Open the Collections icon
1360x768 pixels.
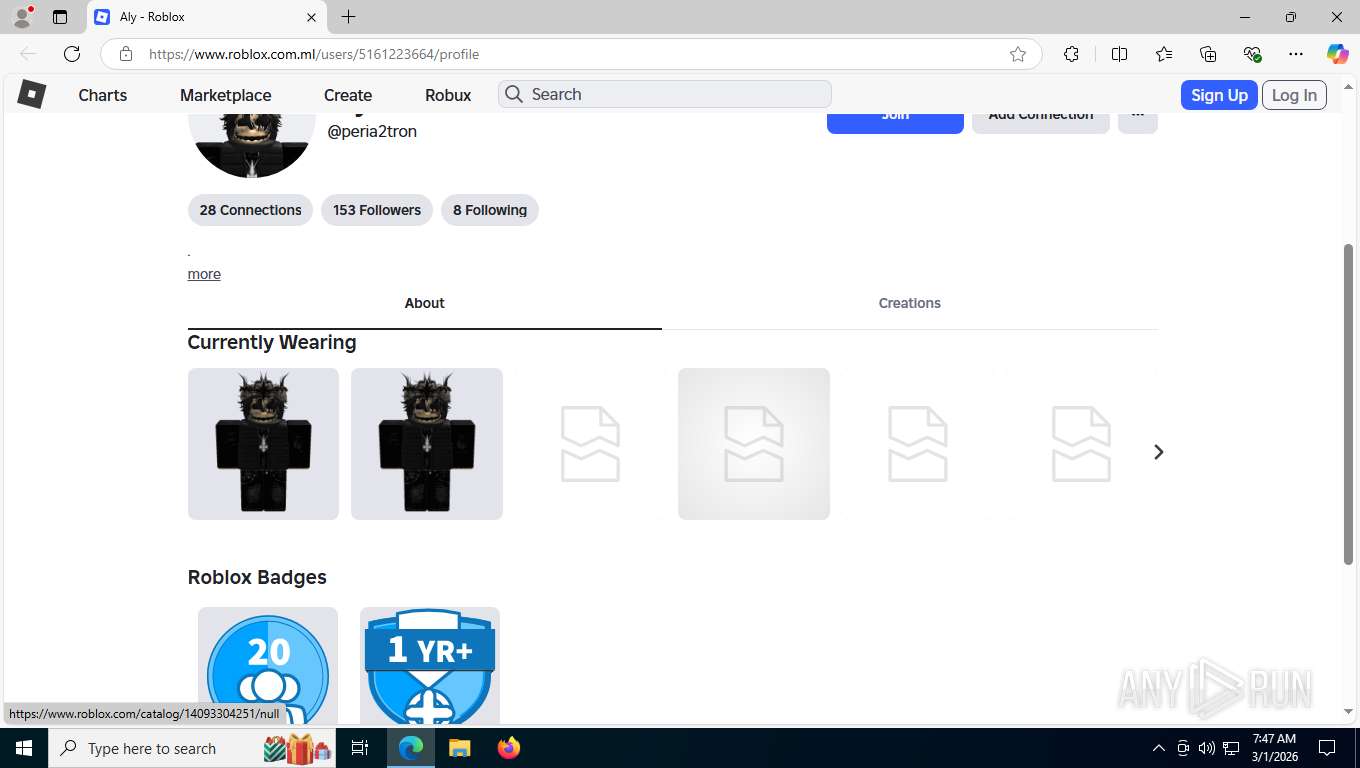click(1208, 54)
